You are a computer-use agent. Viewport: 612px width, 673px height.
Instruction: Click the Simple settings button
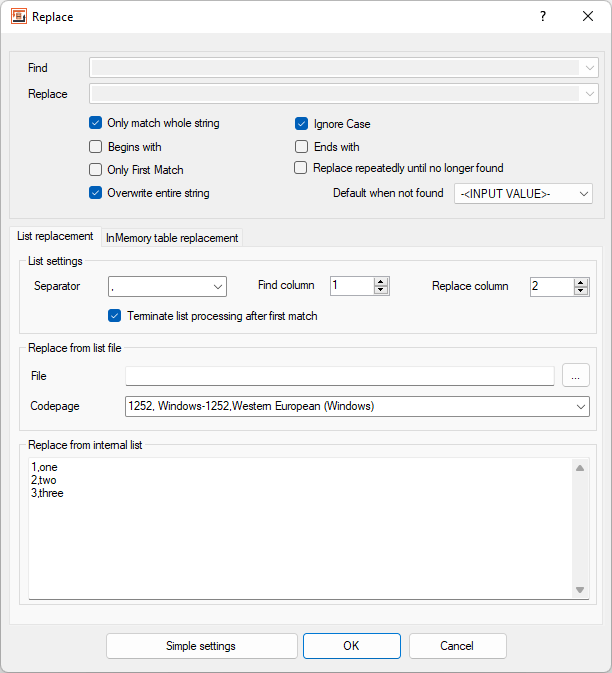[x=201, y=646]
